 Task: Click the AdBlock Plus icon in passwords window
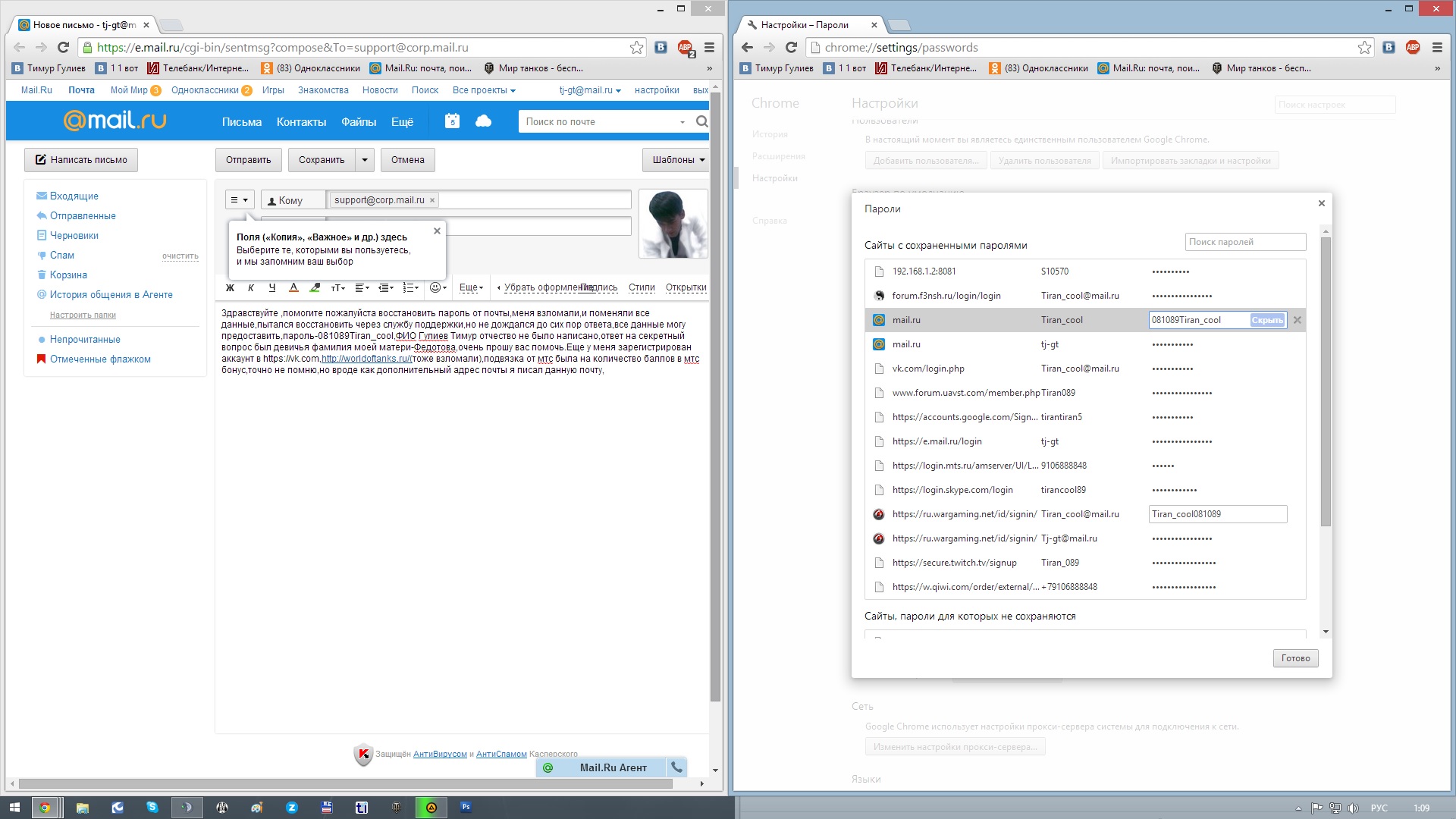pyautogui.click(x=1413, y=48)
